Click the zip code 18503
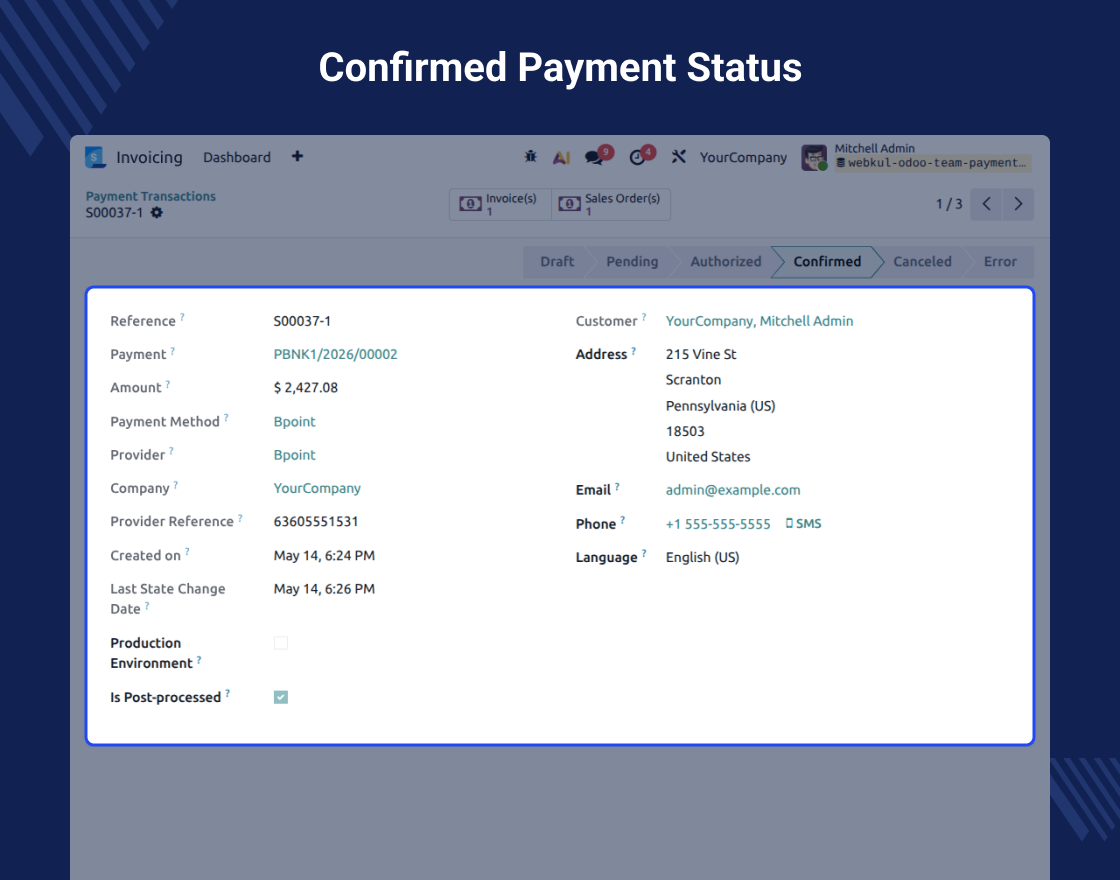Screen dimensions: 1120x880 [x=685, y=431]
